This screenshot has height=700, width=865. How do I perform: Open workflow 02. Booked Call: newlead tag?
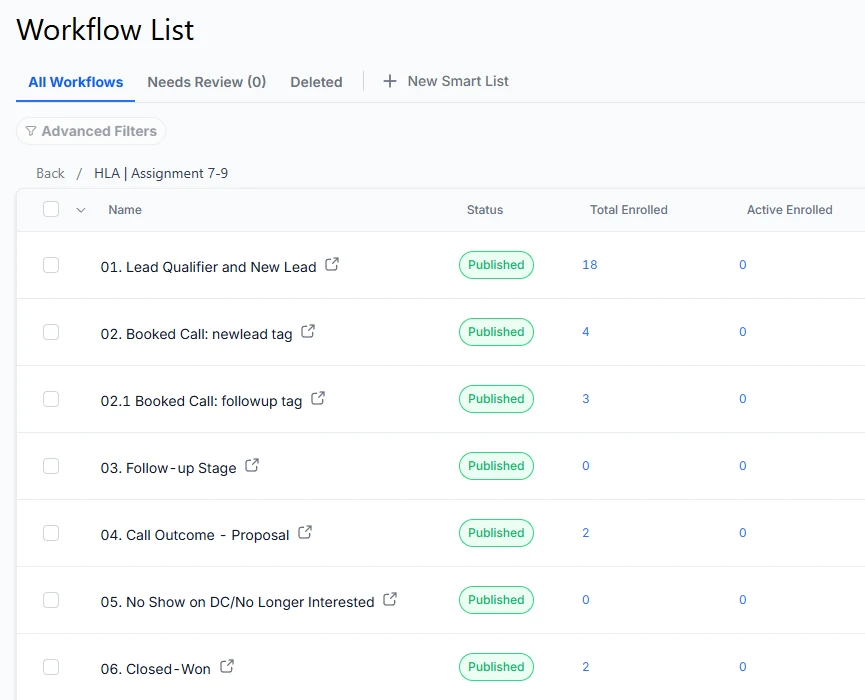point(196,334)
